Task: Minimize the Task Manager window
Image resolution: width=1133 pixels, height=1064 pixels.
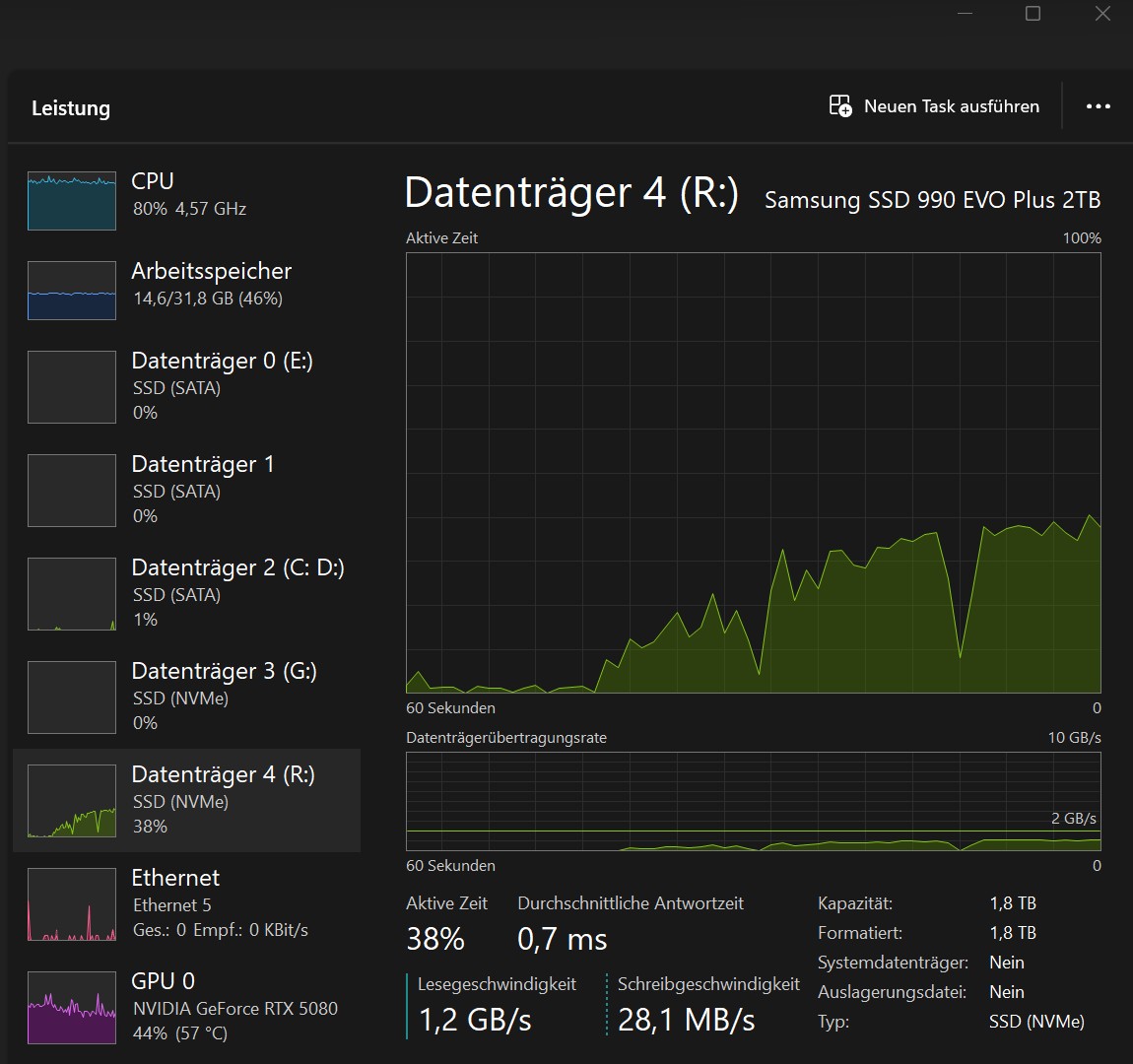Action: pos(965,14)
